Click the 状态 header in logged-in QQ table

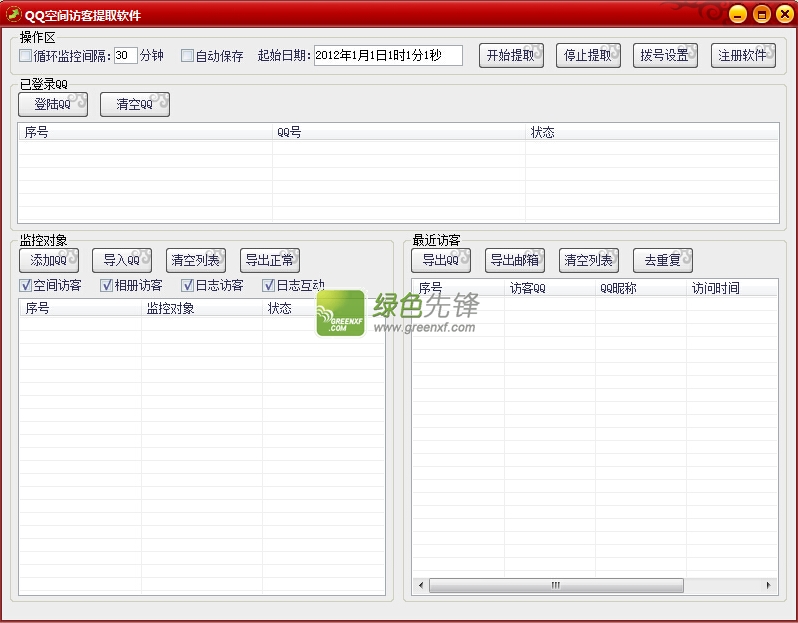point(652,132)
